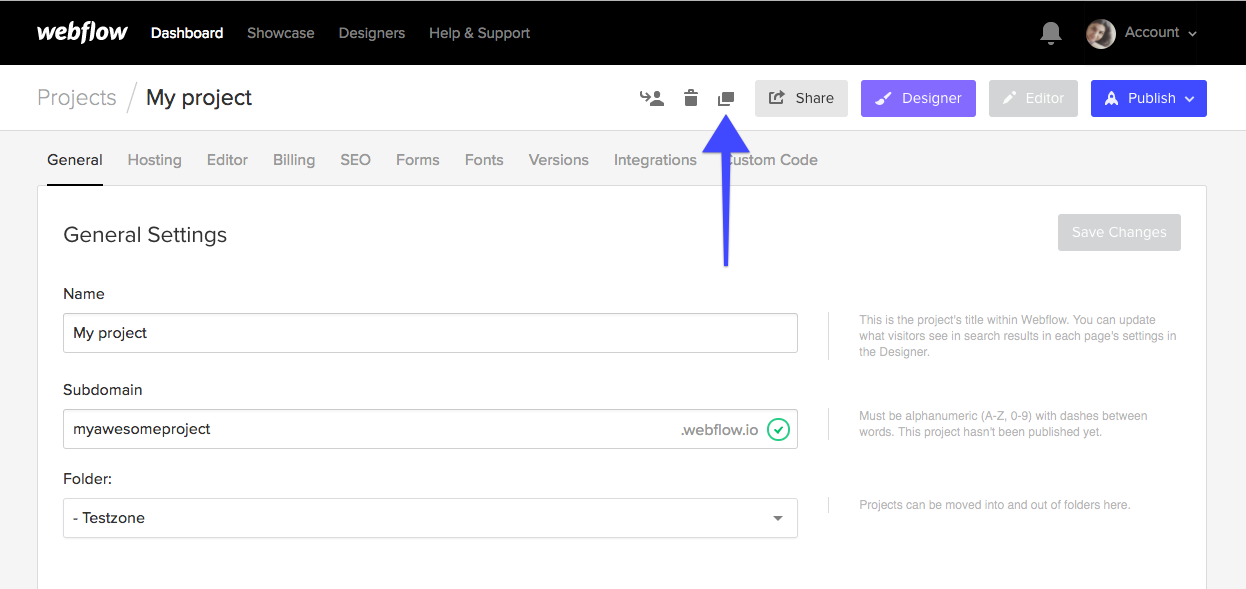
Task: Open the Account dropdown menu
Action: click(x=1160, y=33)
